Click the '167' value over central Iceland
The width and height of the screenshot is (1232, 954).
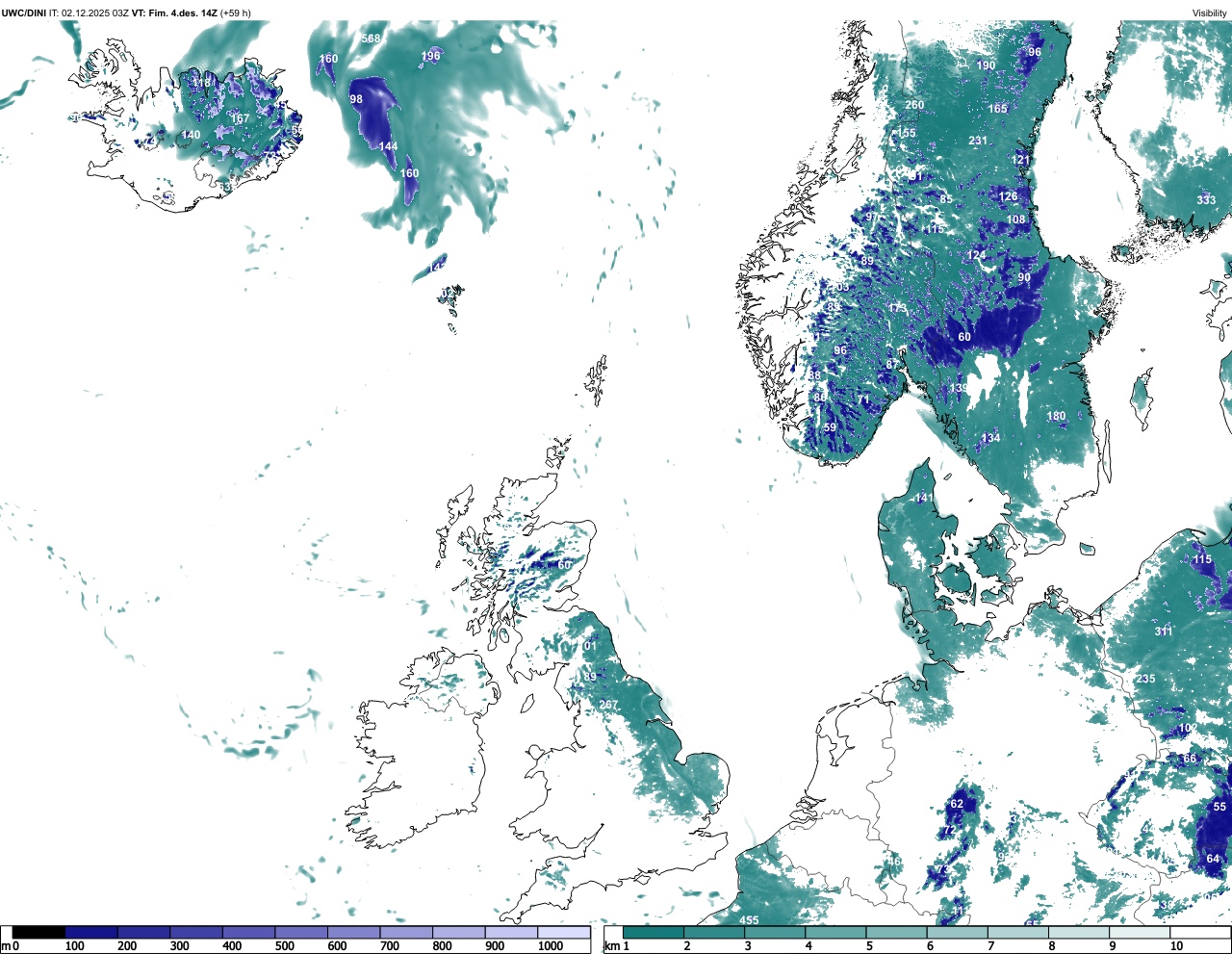240,118
